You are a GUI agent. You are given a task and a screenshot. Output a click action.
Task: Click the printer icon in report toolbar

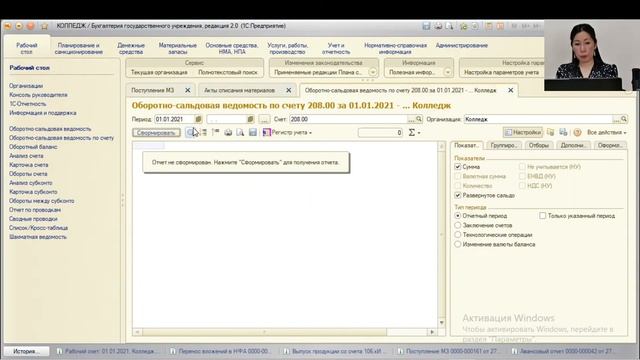[228, 132]
